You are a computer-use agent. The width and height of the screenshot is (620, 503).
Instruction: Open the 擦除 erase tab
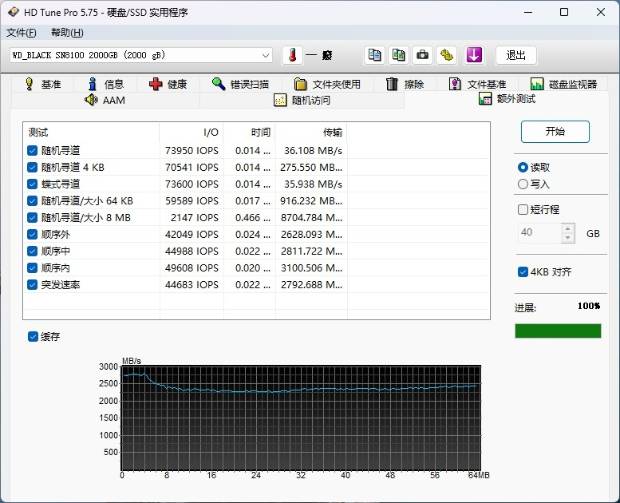pos(405,84)
